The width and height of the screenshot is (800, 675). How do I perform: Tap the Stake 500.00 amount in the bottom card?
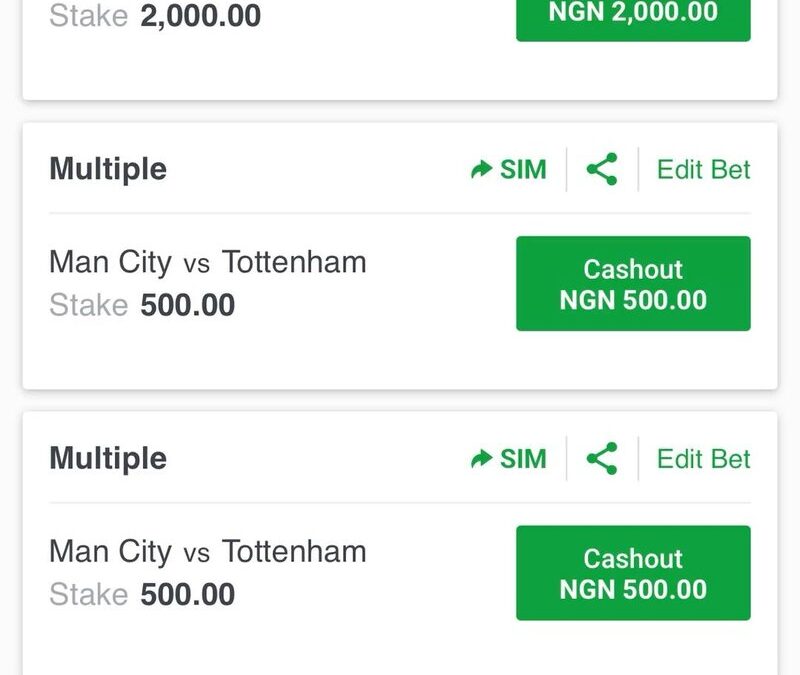188,594
